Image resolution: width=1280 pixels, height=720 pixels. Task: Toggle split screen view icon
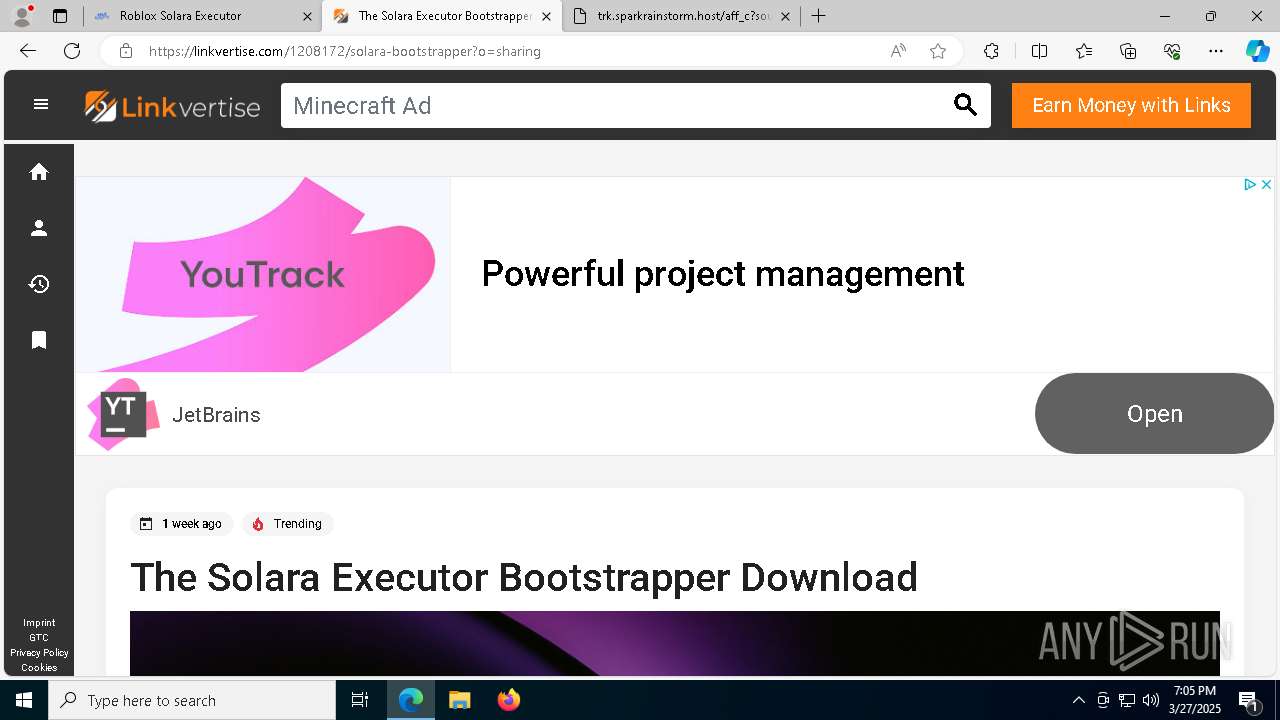point(1039,51)
